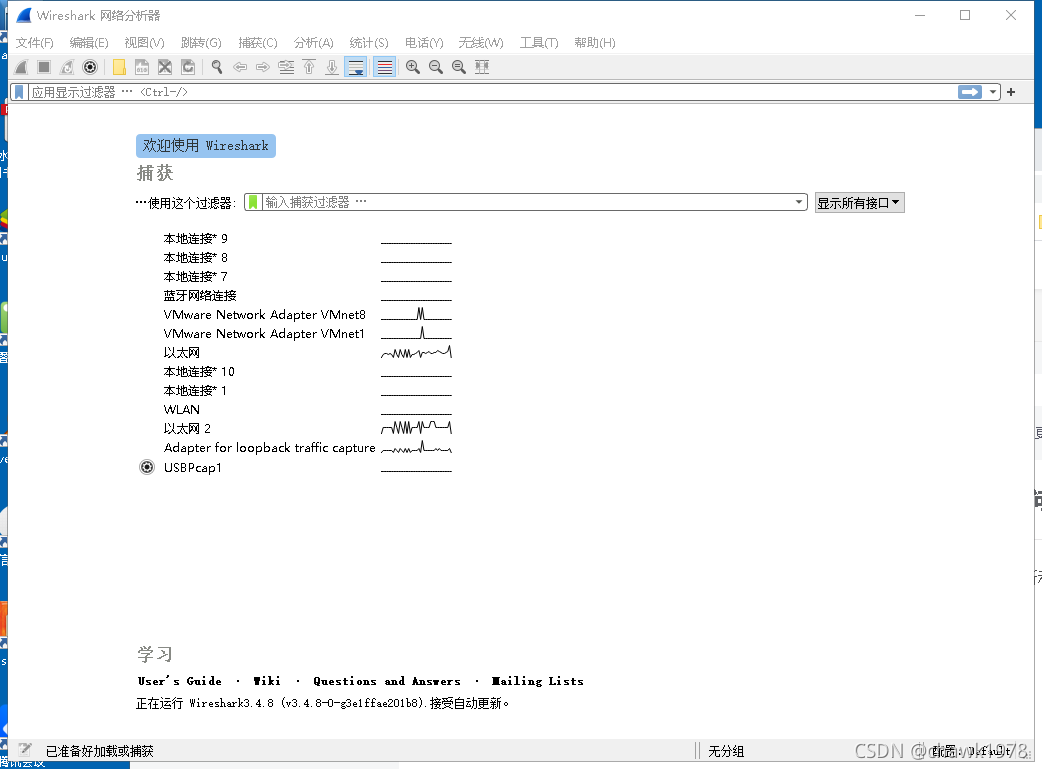Click display filter bookmark icon
Screen dimensions: 1042x769
tap(19, 92)
